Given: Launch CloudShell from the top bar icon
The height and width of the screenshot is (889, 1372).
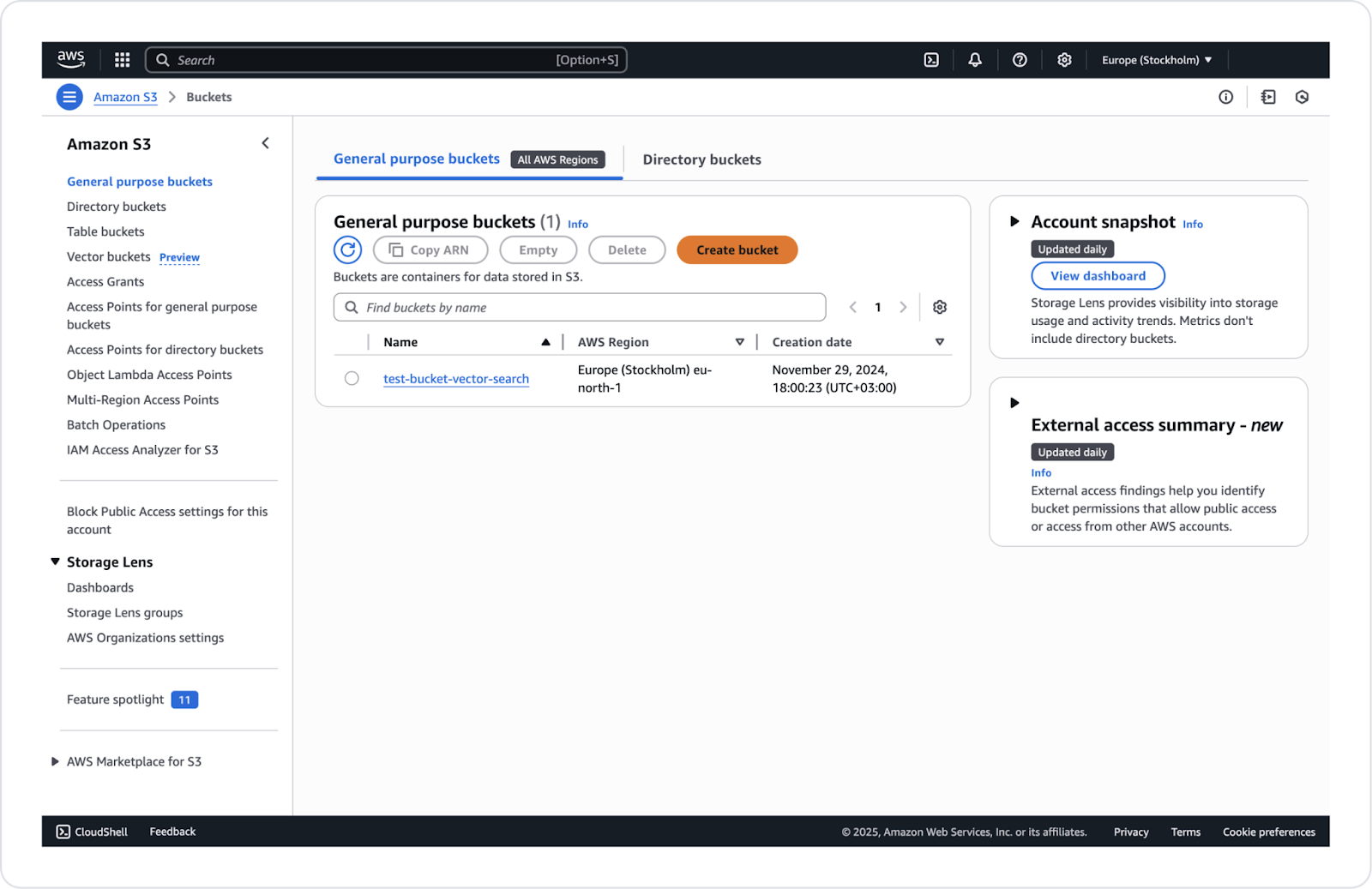Looking at the screenshot, I should (x=931, y=60).
